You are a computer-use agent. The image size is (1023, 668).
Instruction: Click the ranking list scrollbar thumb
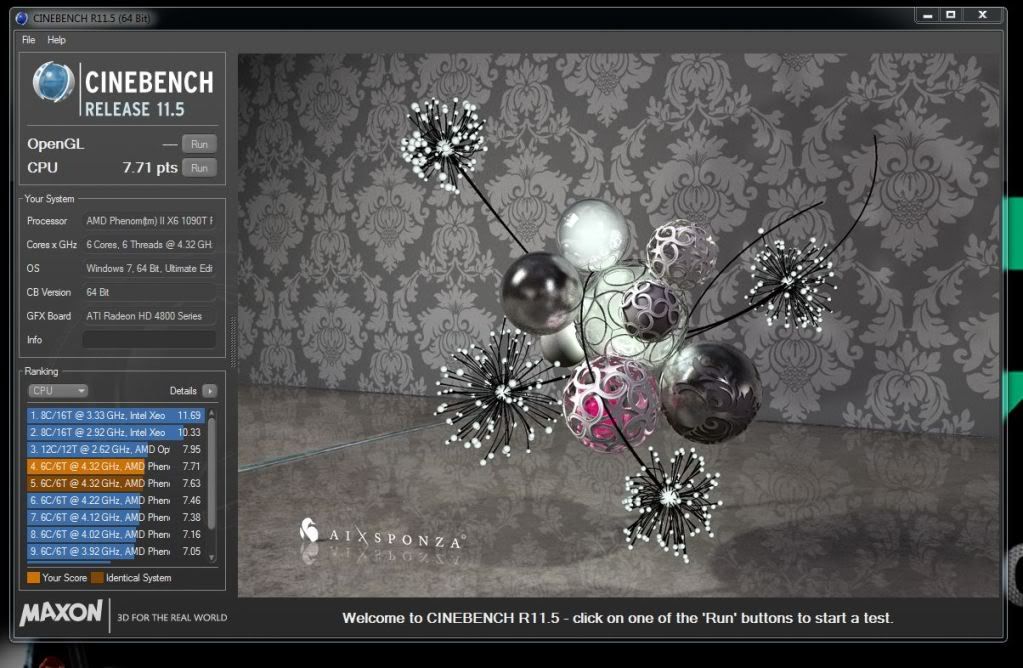[x=211, y=474]
